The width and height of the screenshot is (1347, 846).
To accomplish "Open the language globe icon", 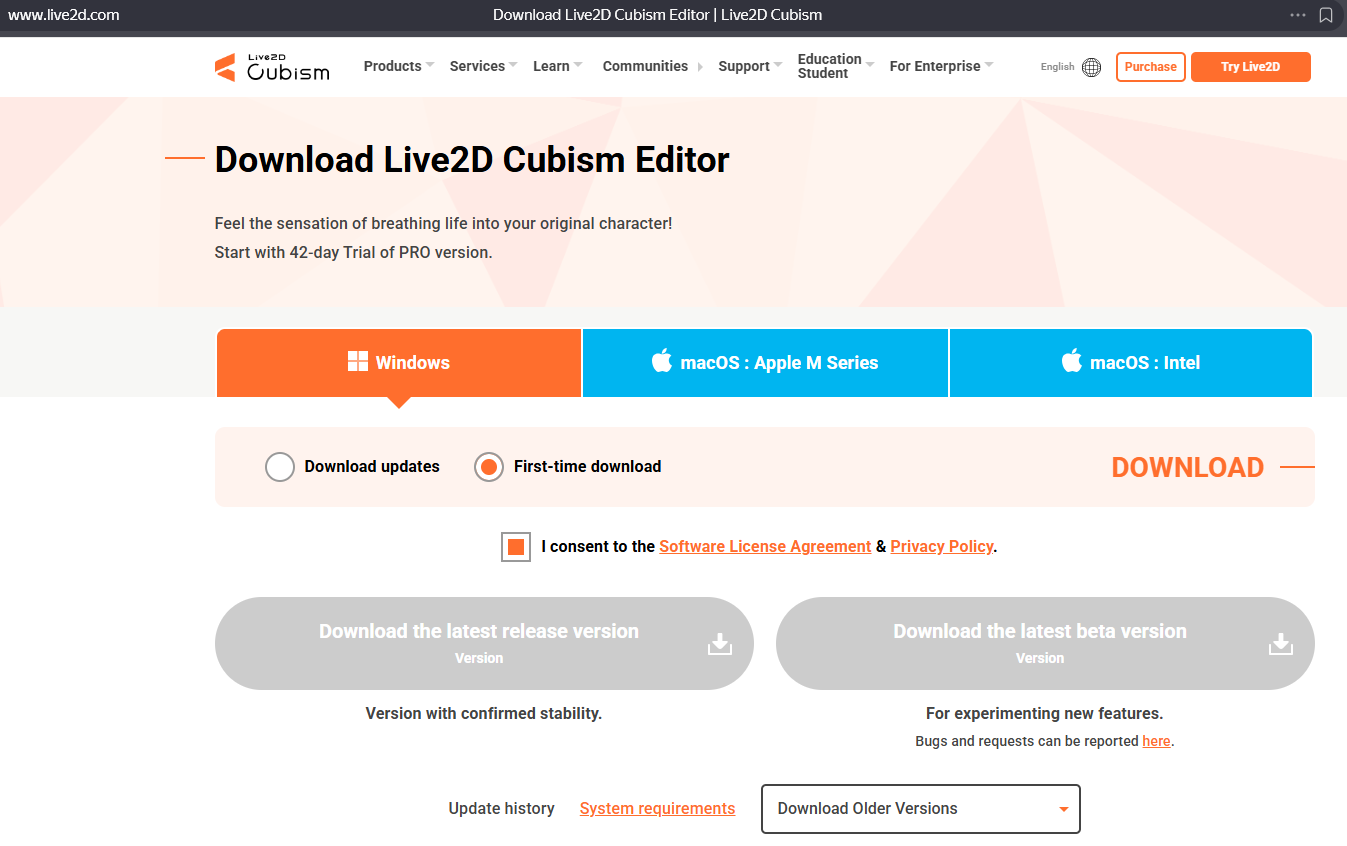I will click(1092, 67).
